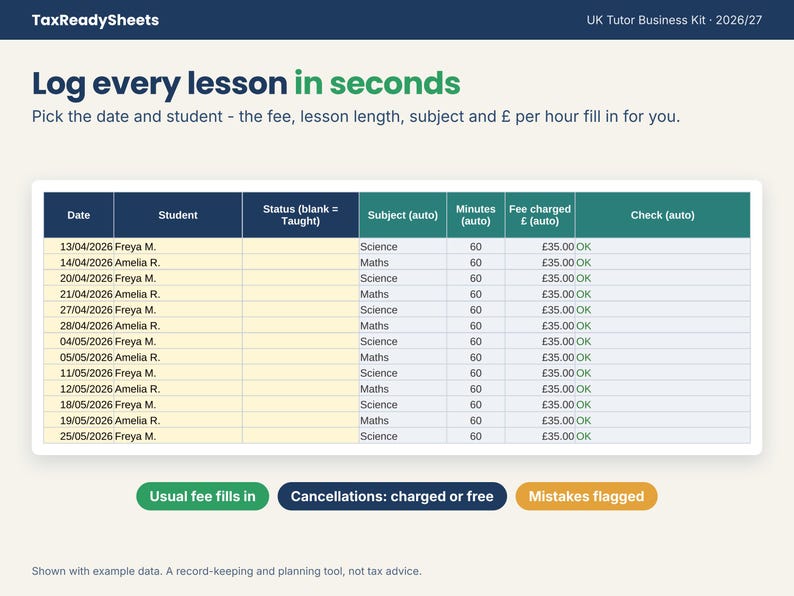Screen dimensions: 794x596
Task: Click the date cell 13/04/2026
Action: pos(78,247)
